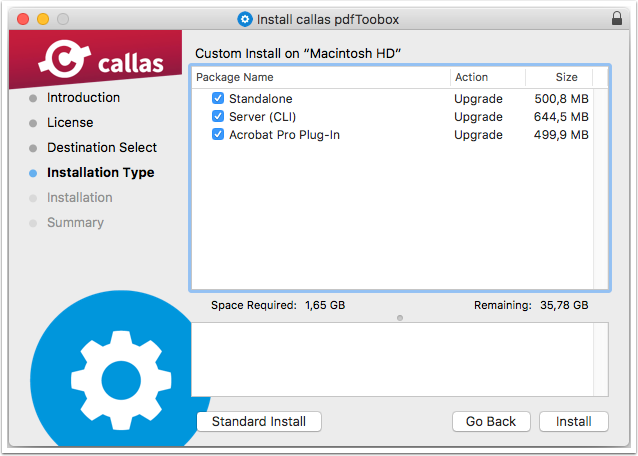Close the installer with the red button
Screen dimensions: 638x456
[23, 19]
